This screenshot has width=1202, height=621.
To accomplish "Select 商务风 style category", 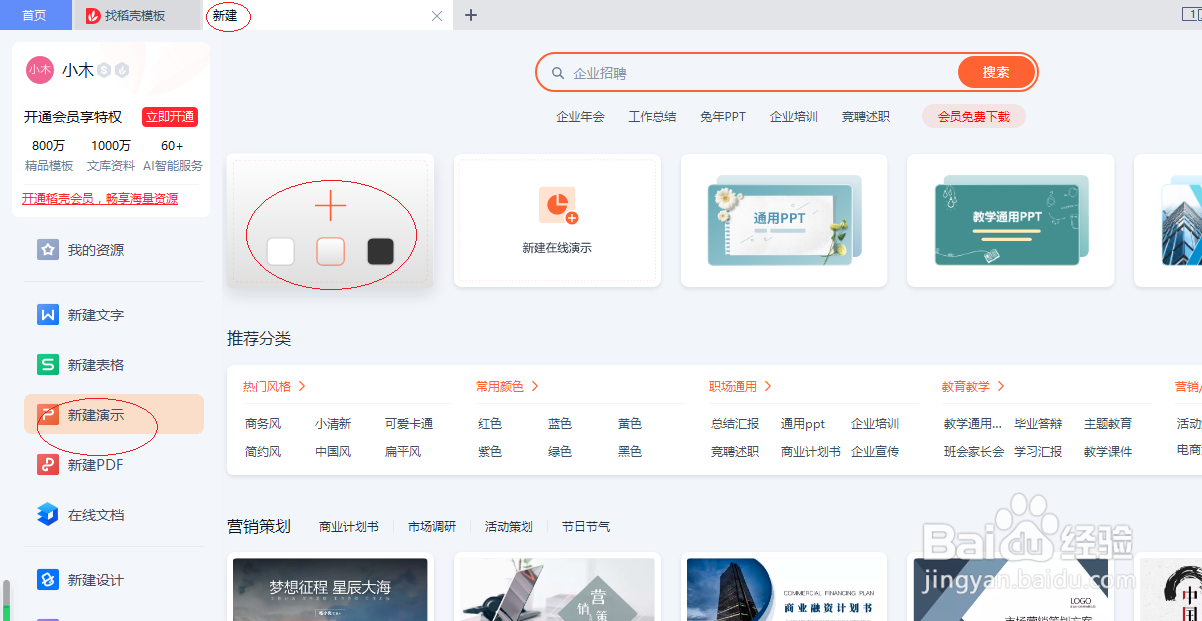I will click(x=263, y=424).
